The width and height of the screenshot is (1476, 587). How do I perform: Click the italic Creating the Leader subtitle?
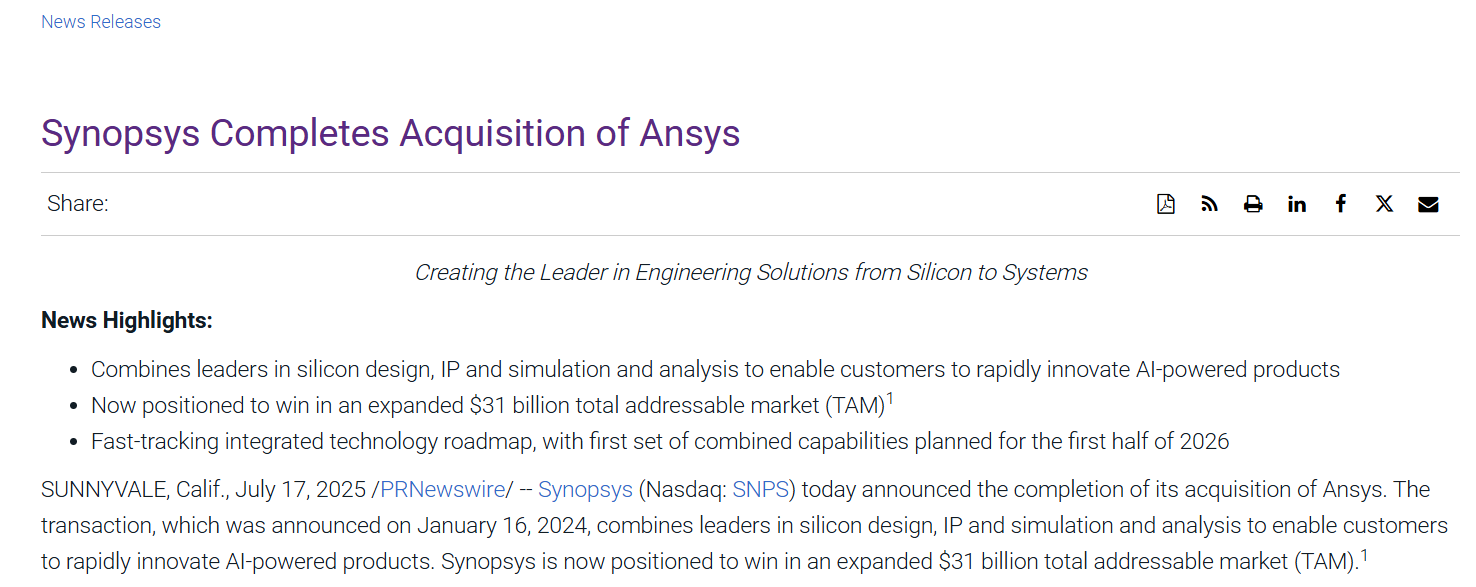(x=751, y=272)
